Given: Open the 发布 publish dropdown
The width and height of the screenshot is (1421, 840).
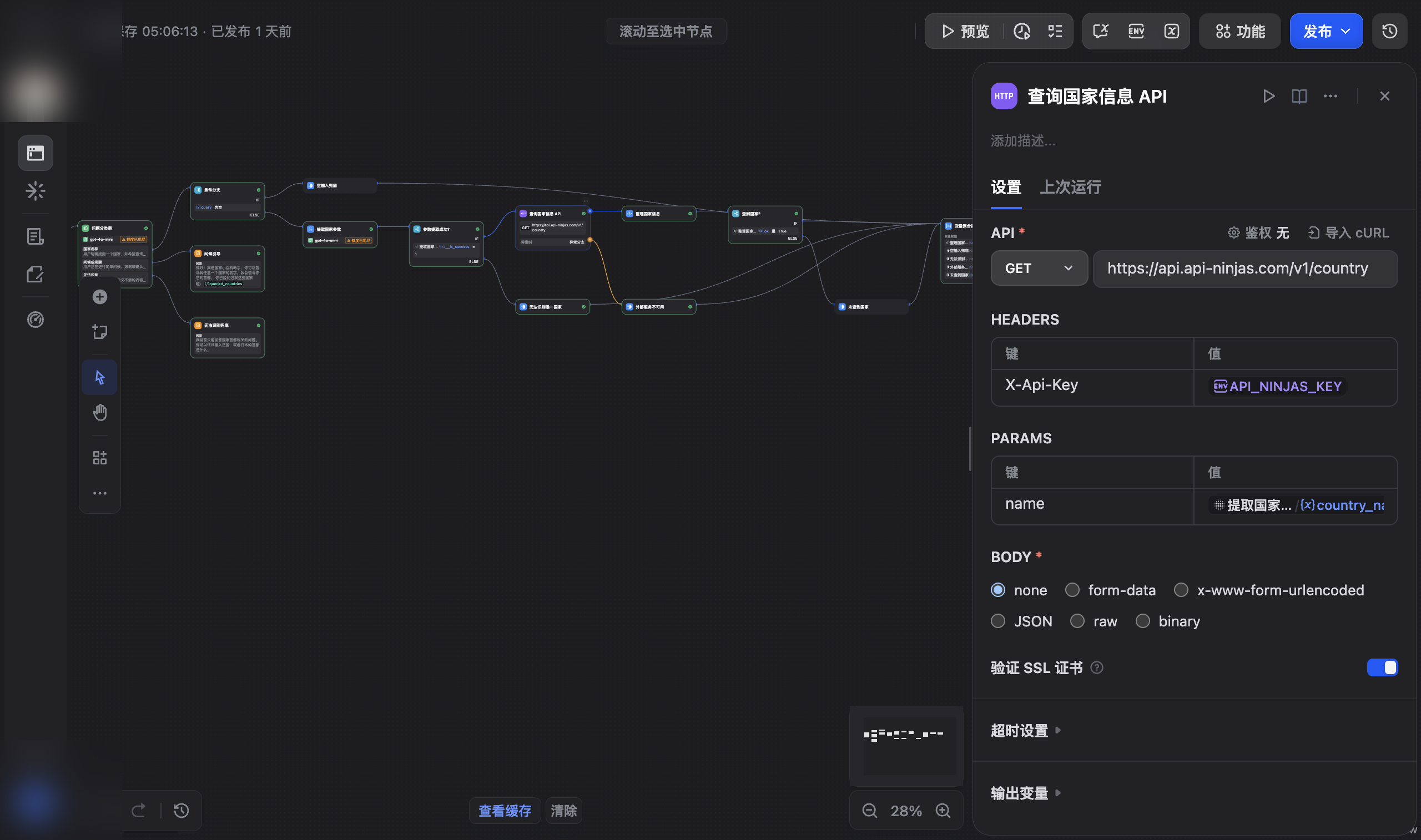Looking at the screenshot, I should point(1326,31).
